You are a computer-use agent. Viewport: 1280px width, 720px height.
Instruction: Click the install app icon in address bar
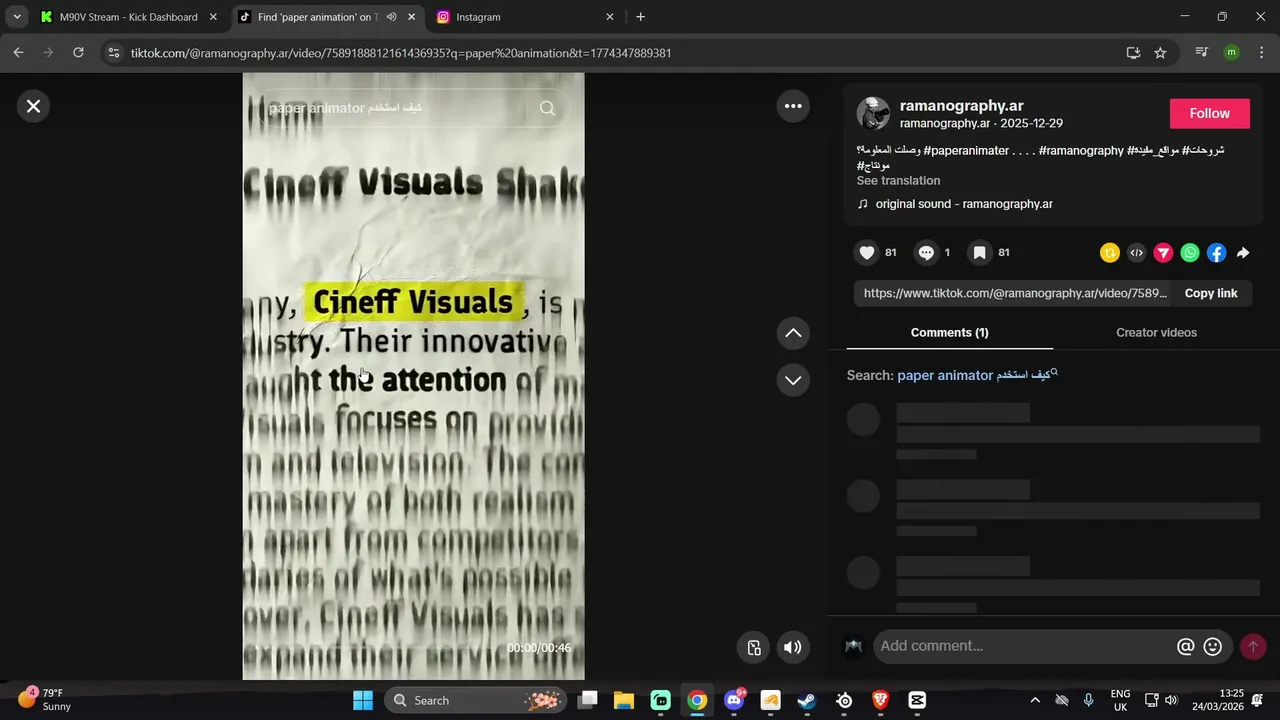[x=1133, y=53]
